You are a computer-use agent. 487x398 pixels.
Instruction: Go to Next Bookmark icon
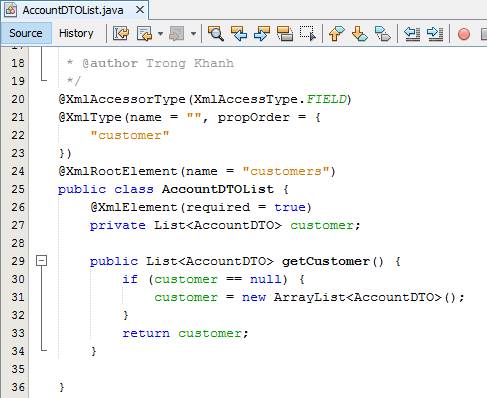pyautogui.click(x=360, y=33)
